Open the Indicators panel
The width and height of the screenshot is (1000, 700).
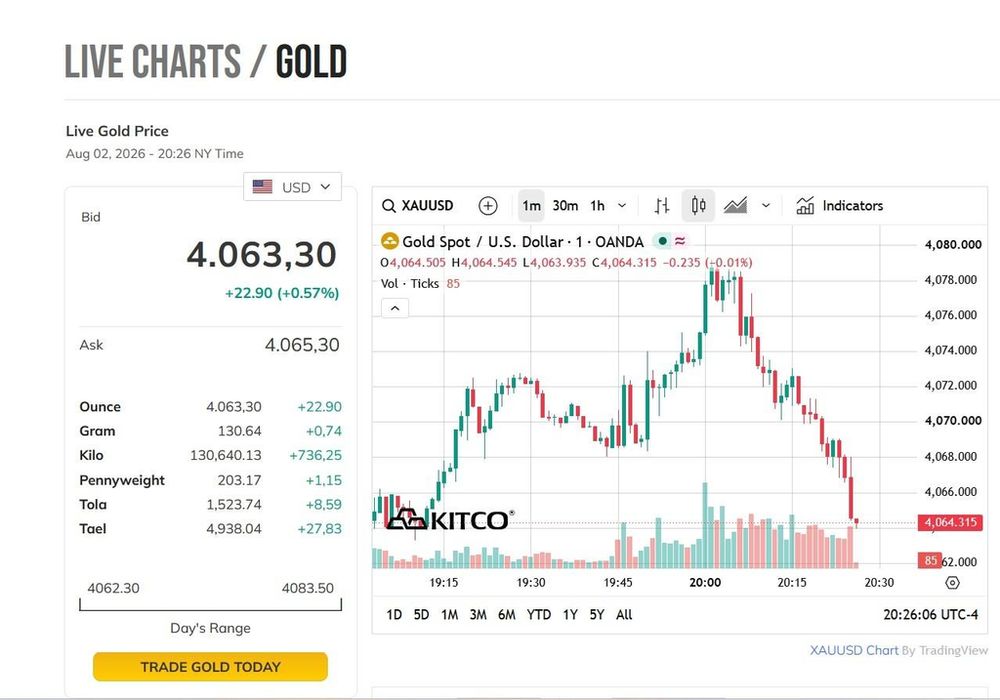pyautogui.click(x=839, y=206)
